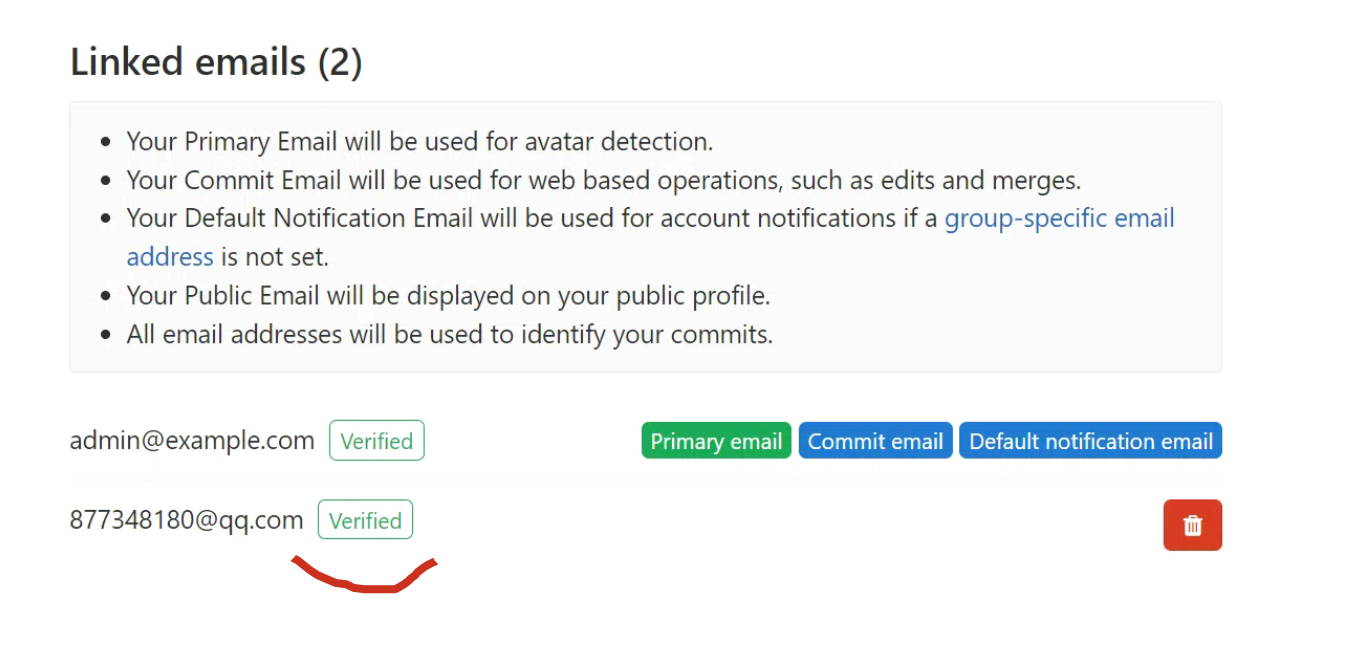This screenshot has width=1360, height=670.
Task: Click the 'is not set.' text
Action: click(x=274, y=257)
